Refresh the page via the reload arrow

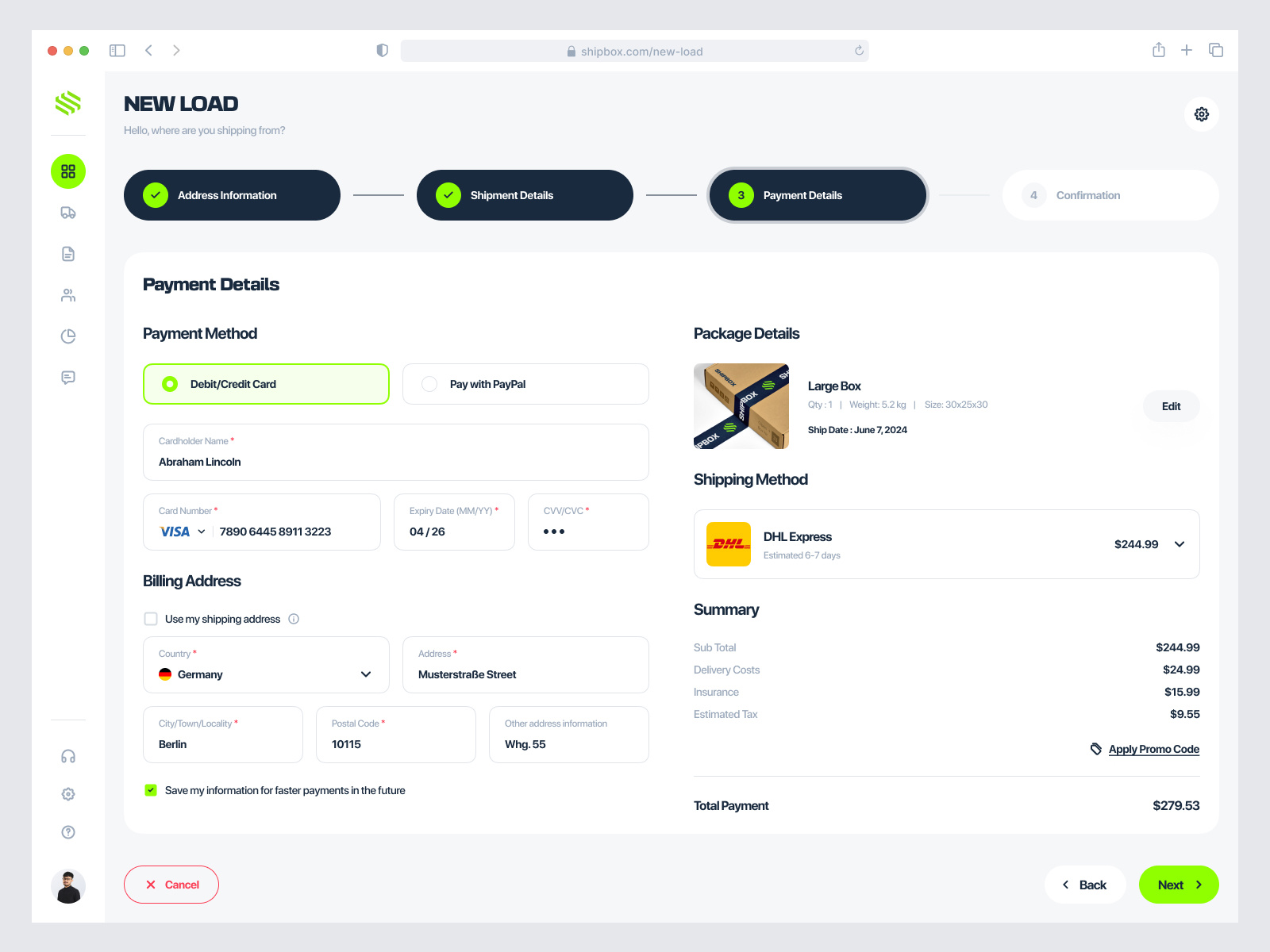858,50
